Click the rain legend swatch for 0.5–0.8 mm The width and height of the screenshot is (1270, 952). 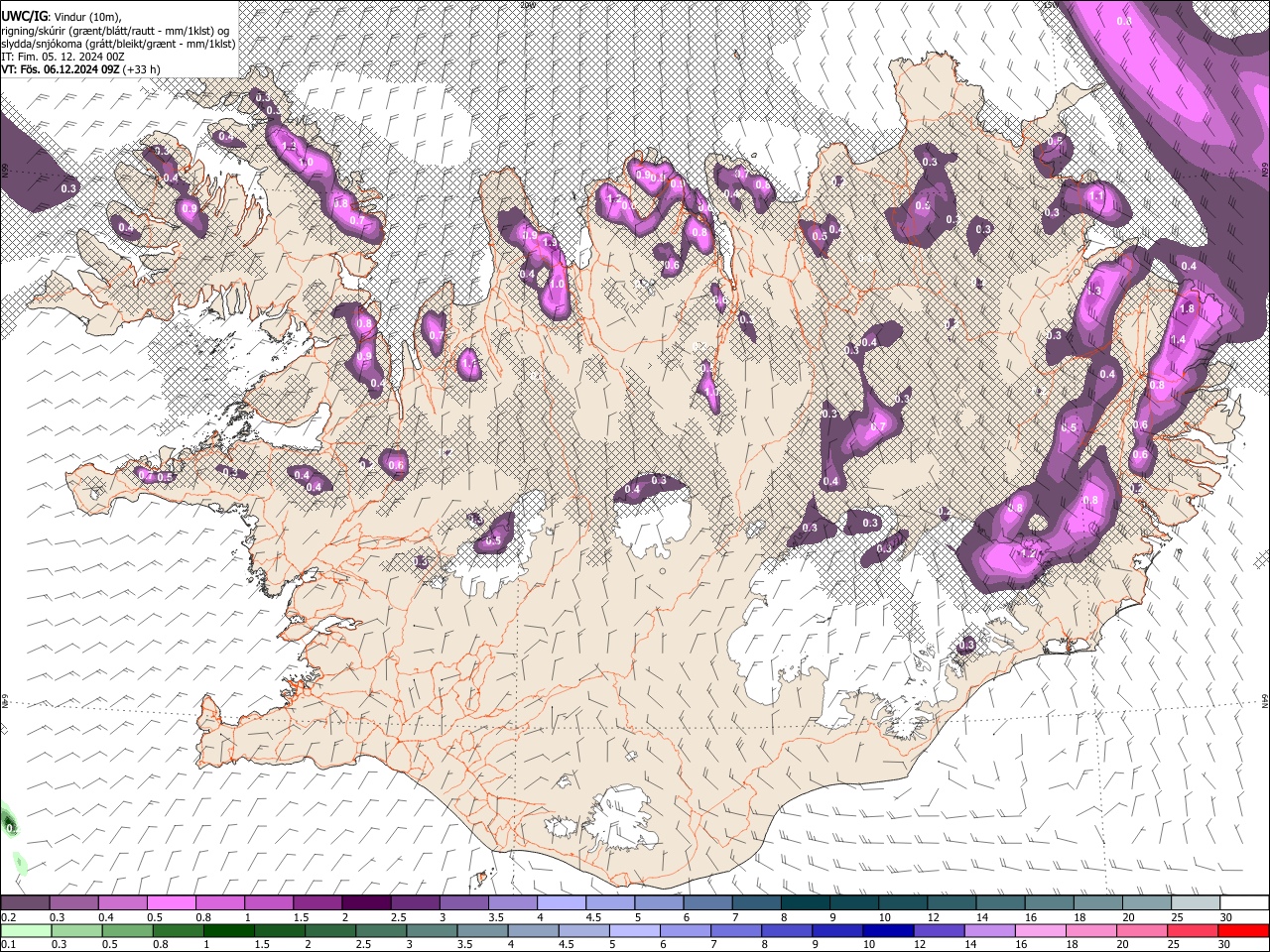click(127, 930)
